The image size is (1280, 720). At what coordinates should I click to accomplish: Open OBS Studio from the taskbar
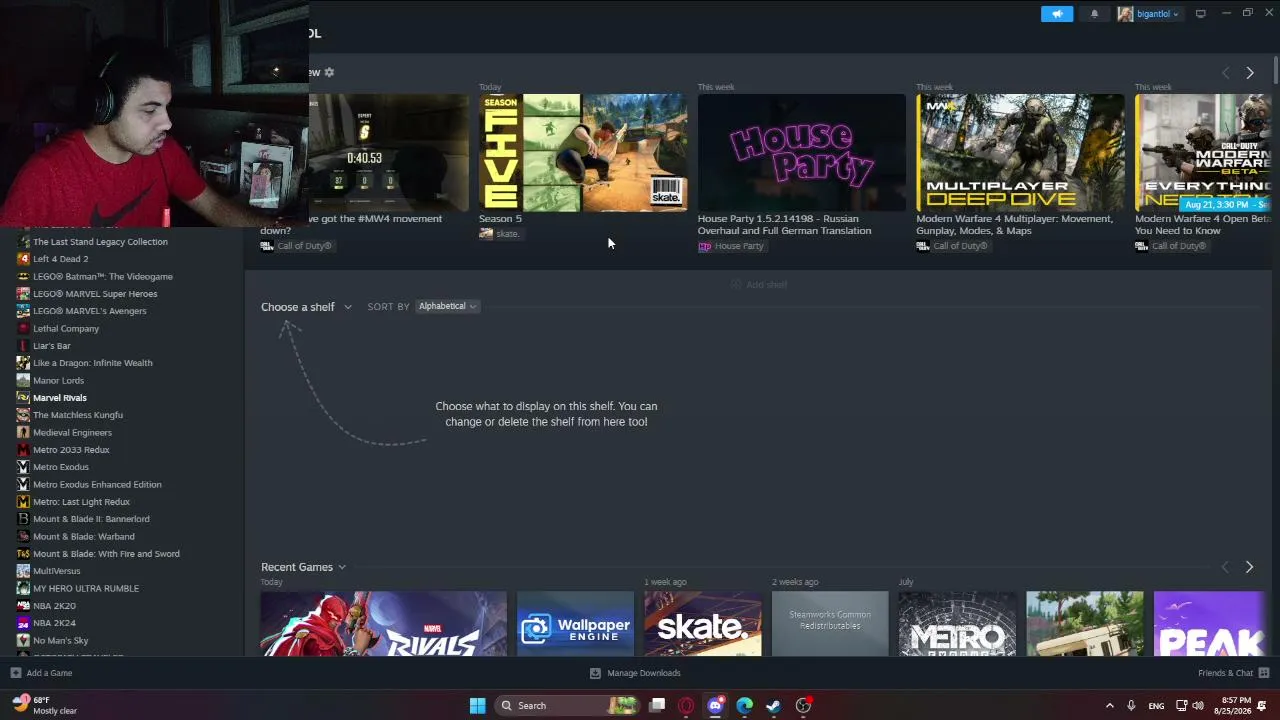pos(803,706)
